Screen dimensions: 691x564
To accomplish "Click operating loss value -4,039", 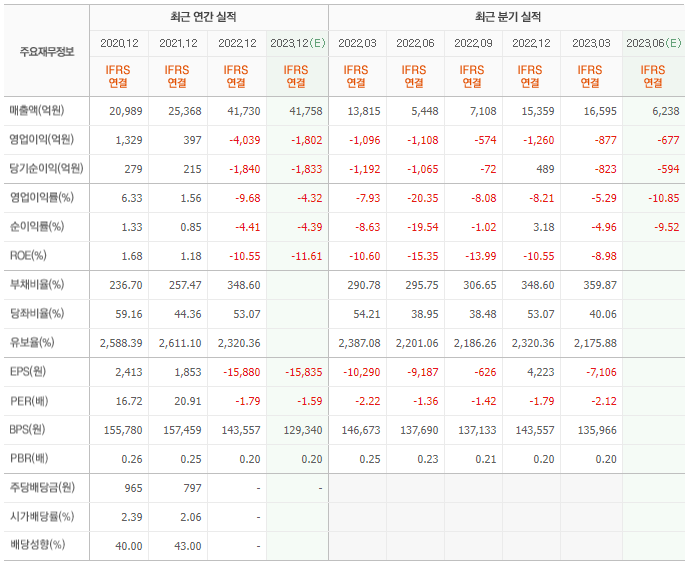I will coord(245,140).
